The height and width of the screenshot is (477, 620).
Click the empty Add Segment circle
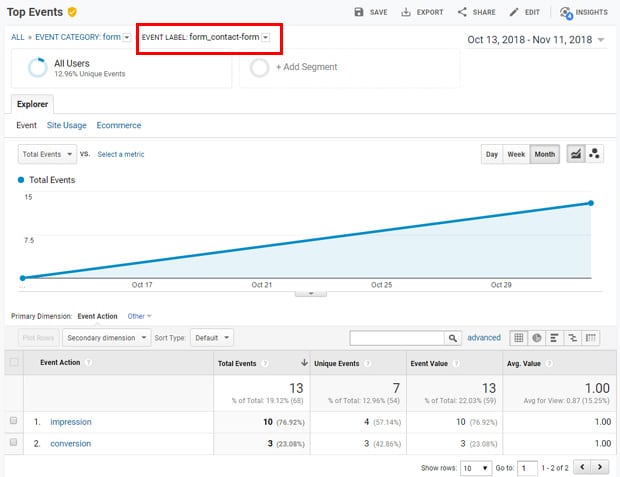tap(259, 67)
